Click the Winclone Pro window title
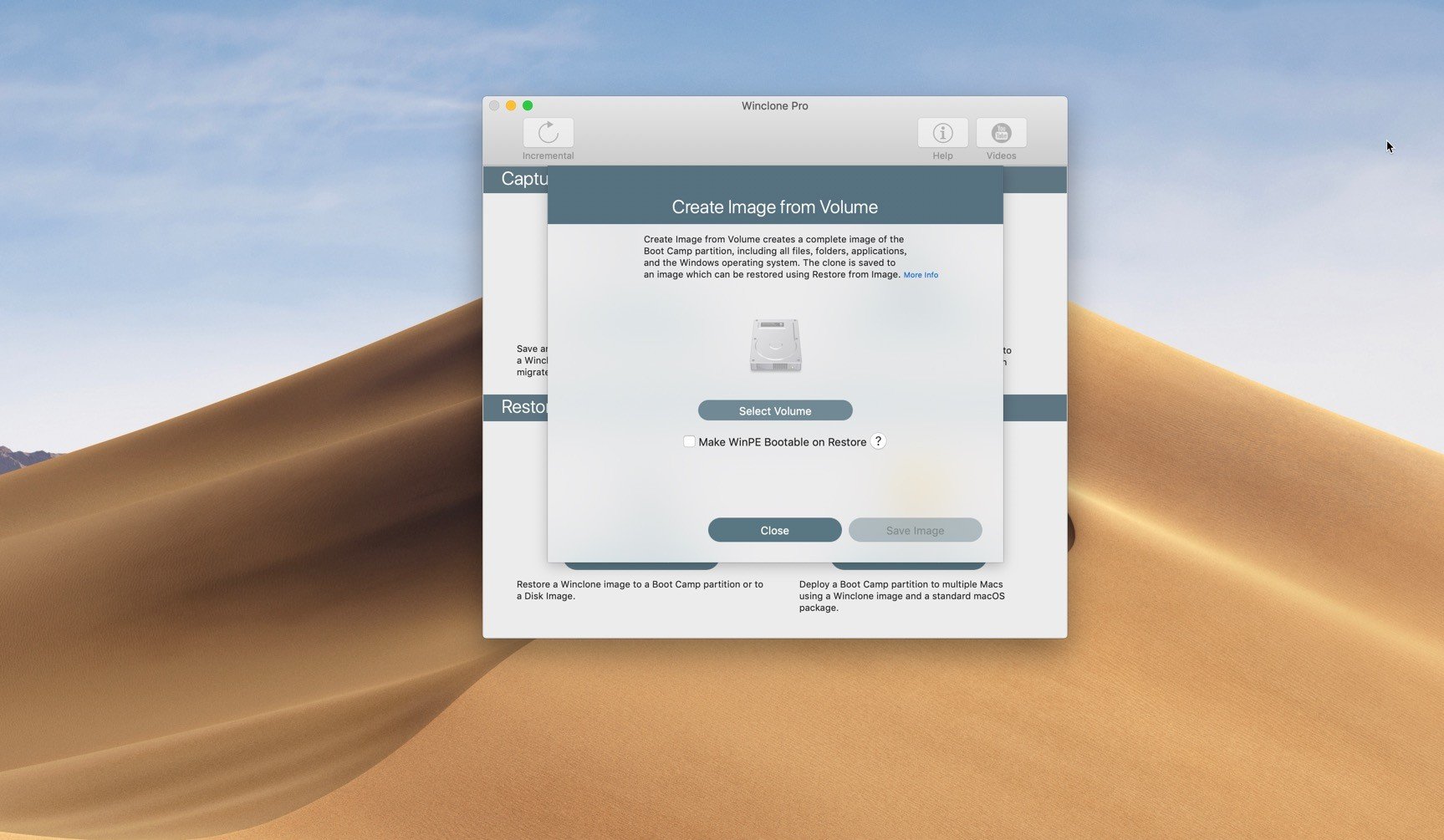Image resolution: width=1444 pixels, height=840 pixels. (774, 105)
